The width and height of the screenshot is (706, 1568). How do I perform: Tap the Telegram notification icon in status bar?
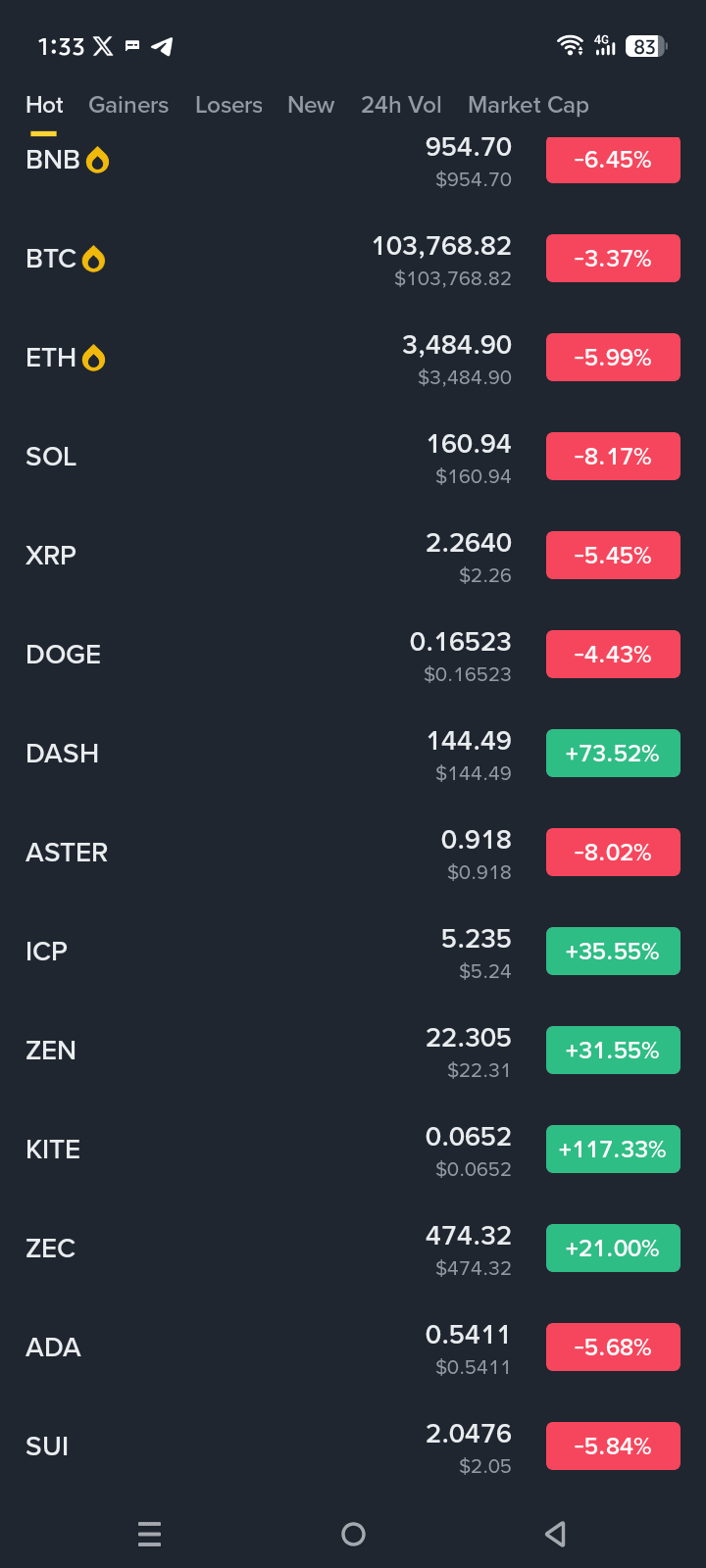pos(162,46)
